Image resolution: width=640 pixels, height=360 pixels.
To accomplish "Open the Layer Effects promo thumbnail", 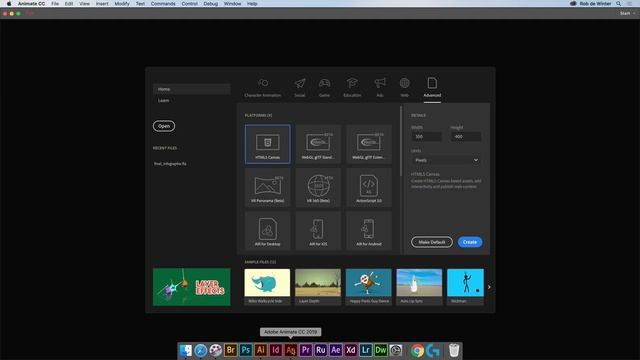I will click(x=191, y=287).
